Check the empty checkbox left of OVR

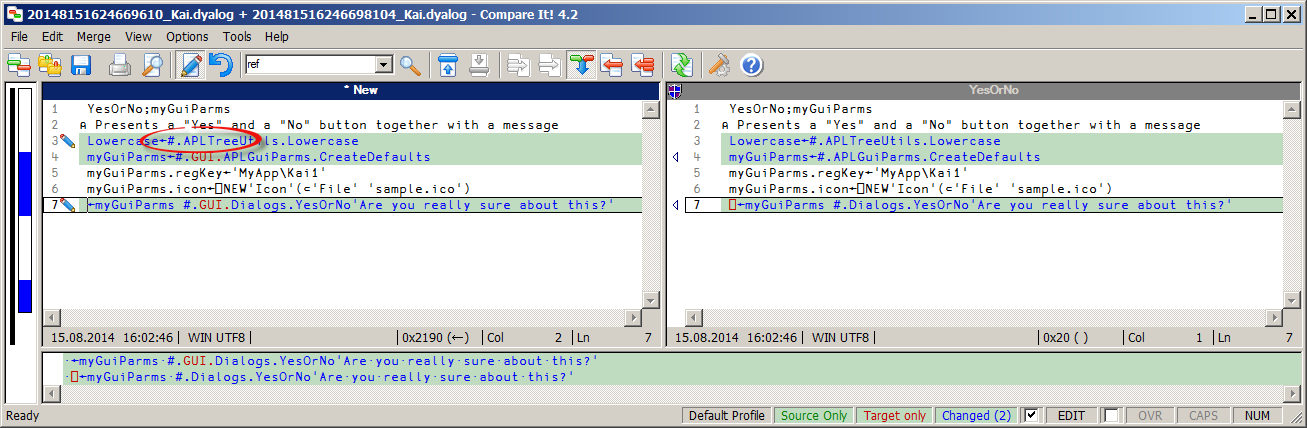tap(1111, 415)
